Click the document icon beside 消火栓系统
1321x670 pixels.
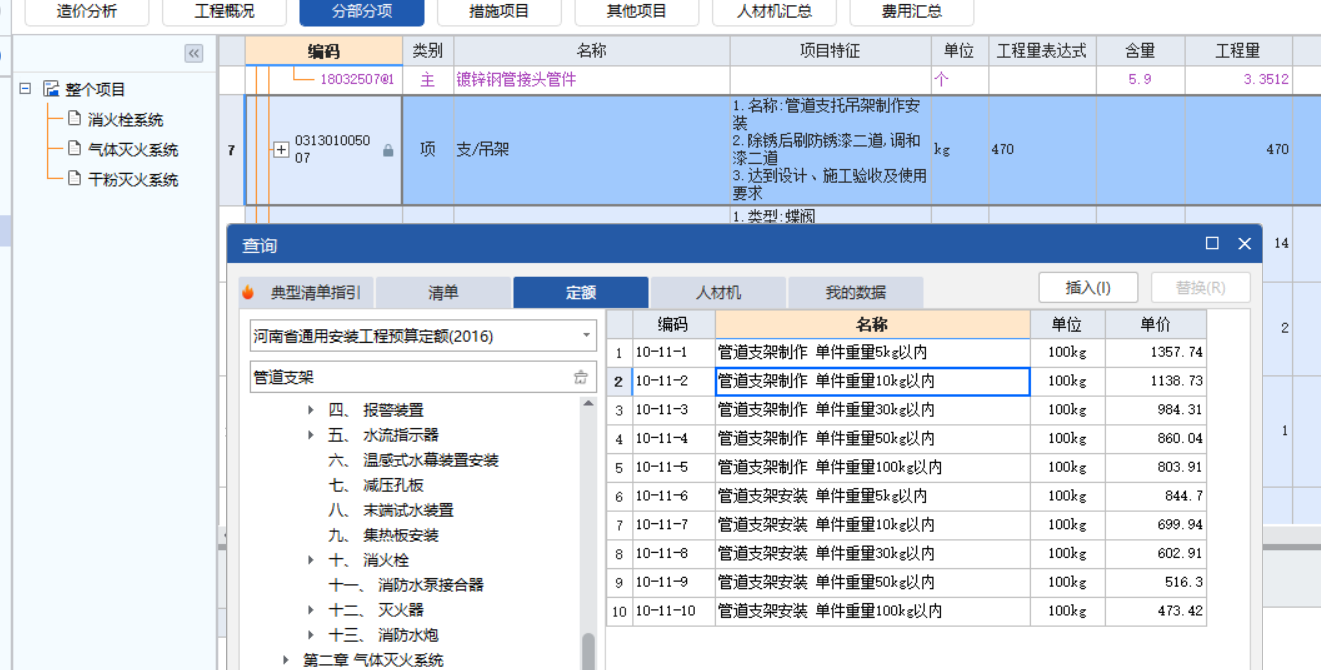pos(74,117)
